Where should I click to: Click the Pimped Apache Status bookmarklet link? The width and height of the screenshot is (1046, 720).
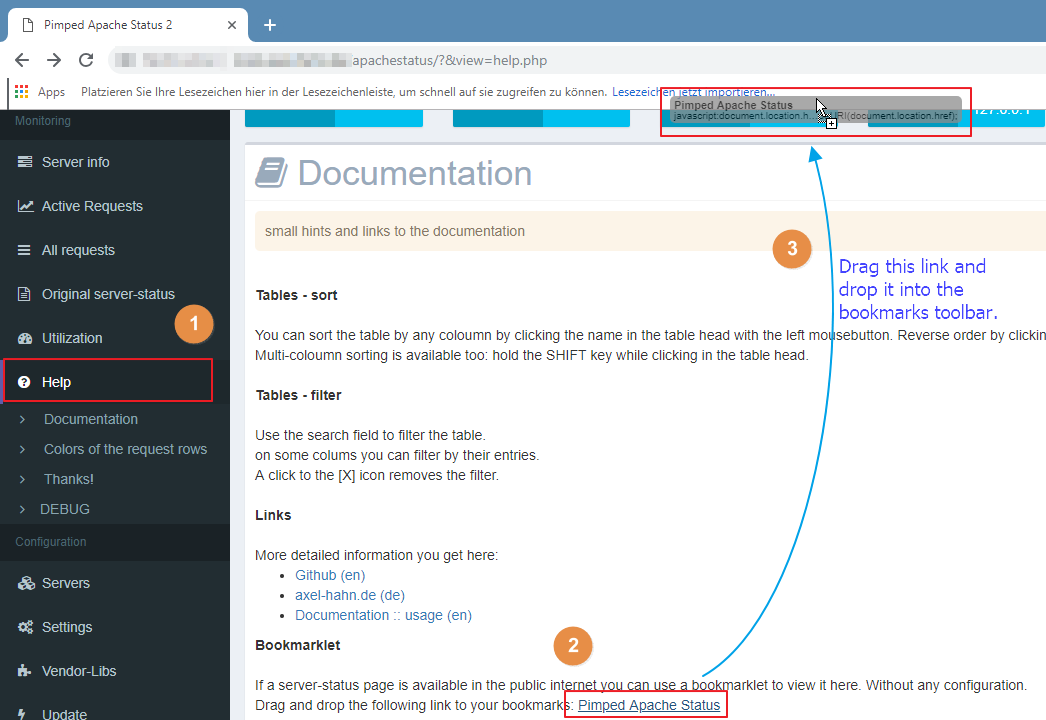[648, 705]
